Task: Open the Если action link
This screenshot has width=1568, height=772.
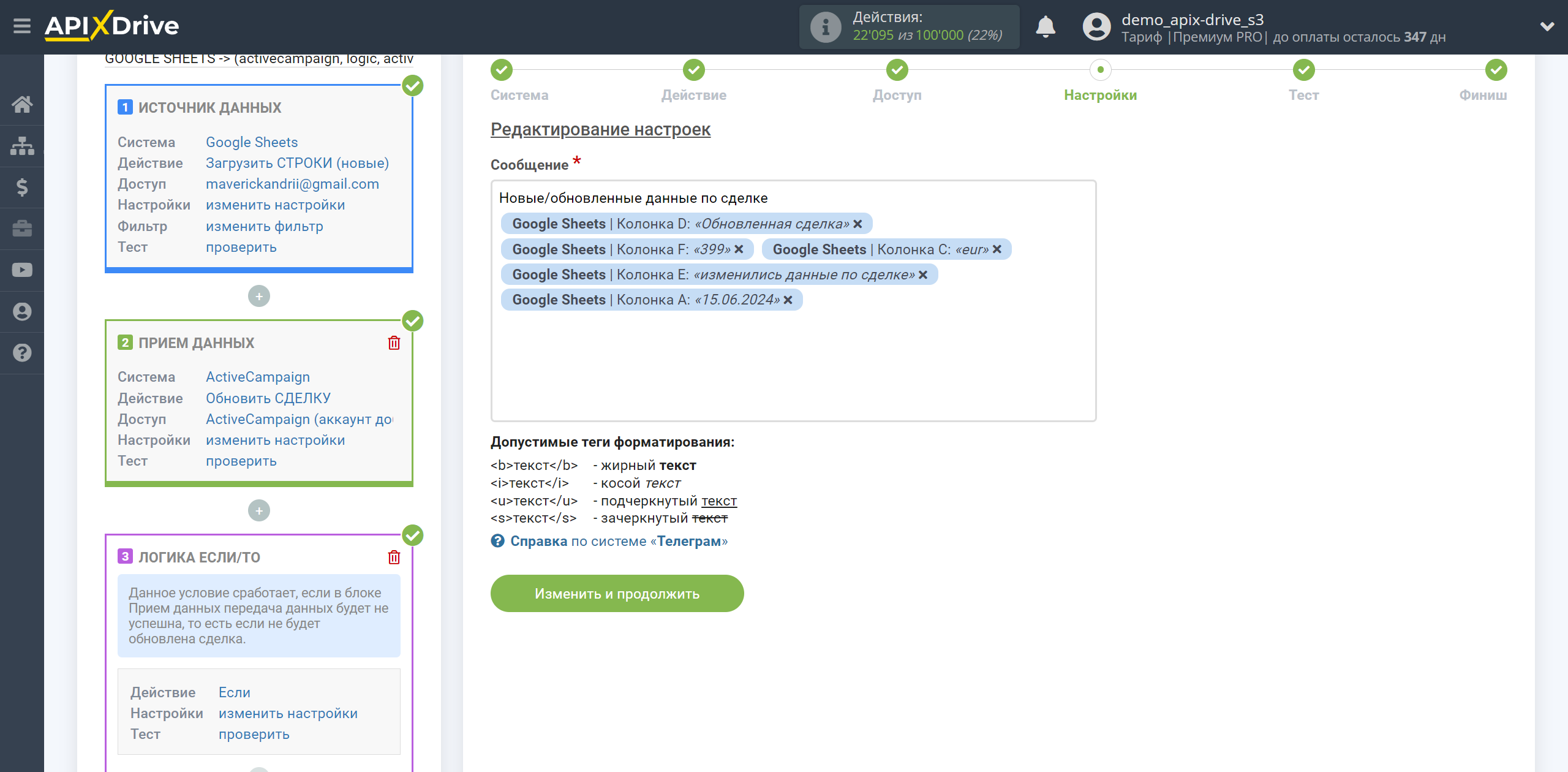Action: pos(235,692)
